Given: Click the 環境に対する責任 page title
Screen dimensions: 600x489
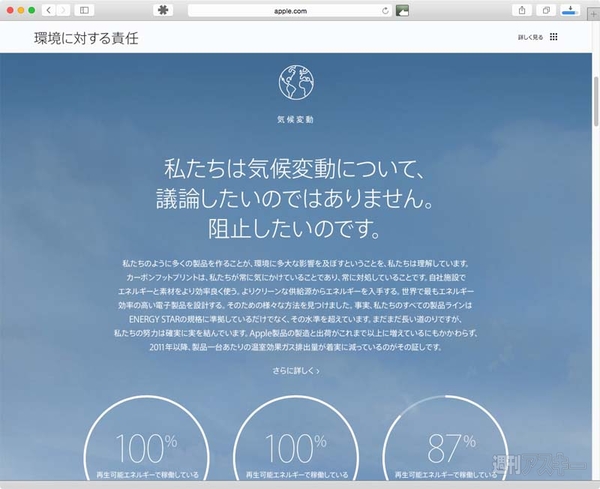Looking at the screenshot, I should tap(86, 38).
